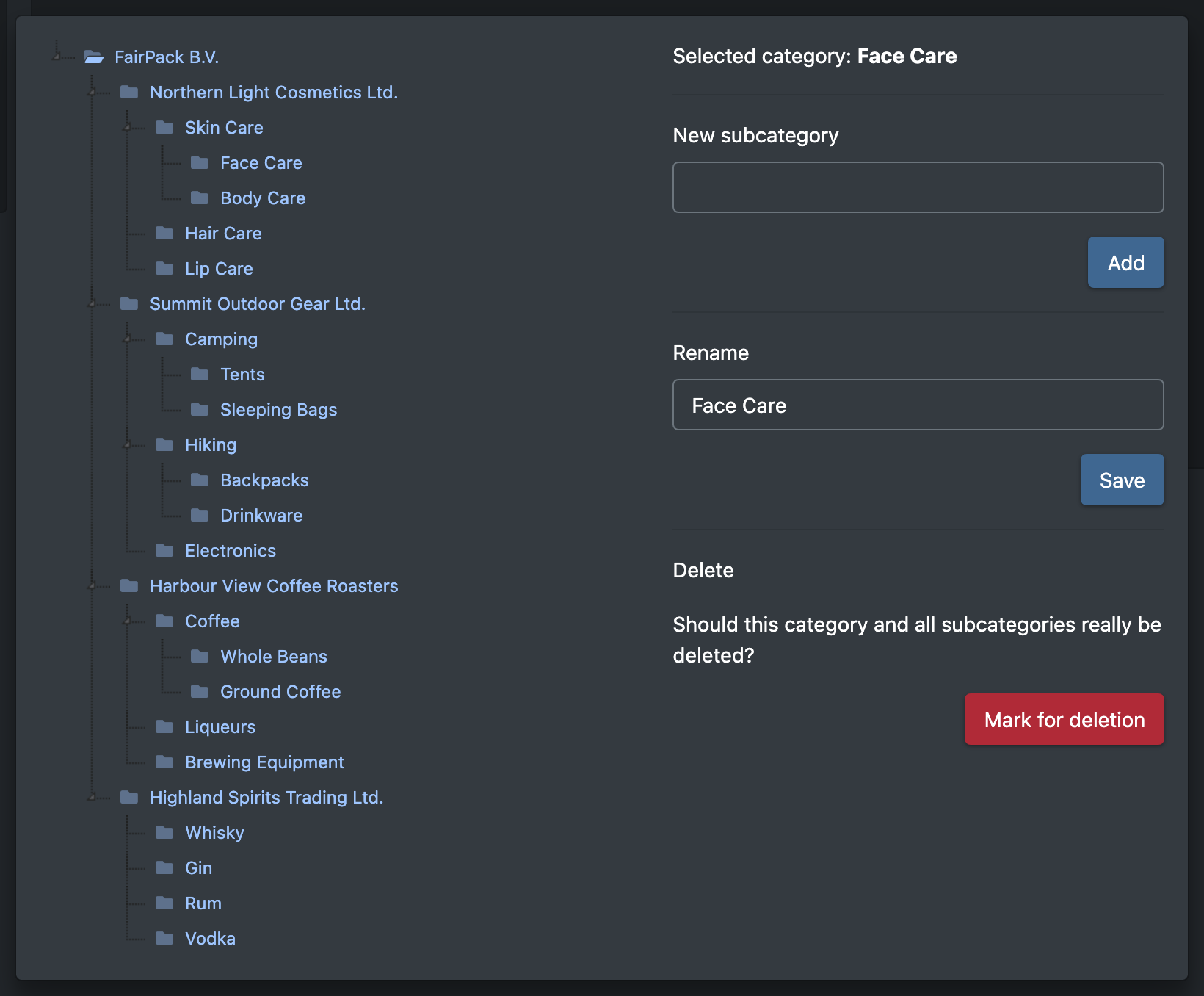The width and height of the screenshot is (1204, 996).
Task: Click the Backpacks folder icon
Action: (200, 480)
